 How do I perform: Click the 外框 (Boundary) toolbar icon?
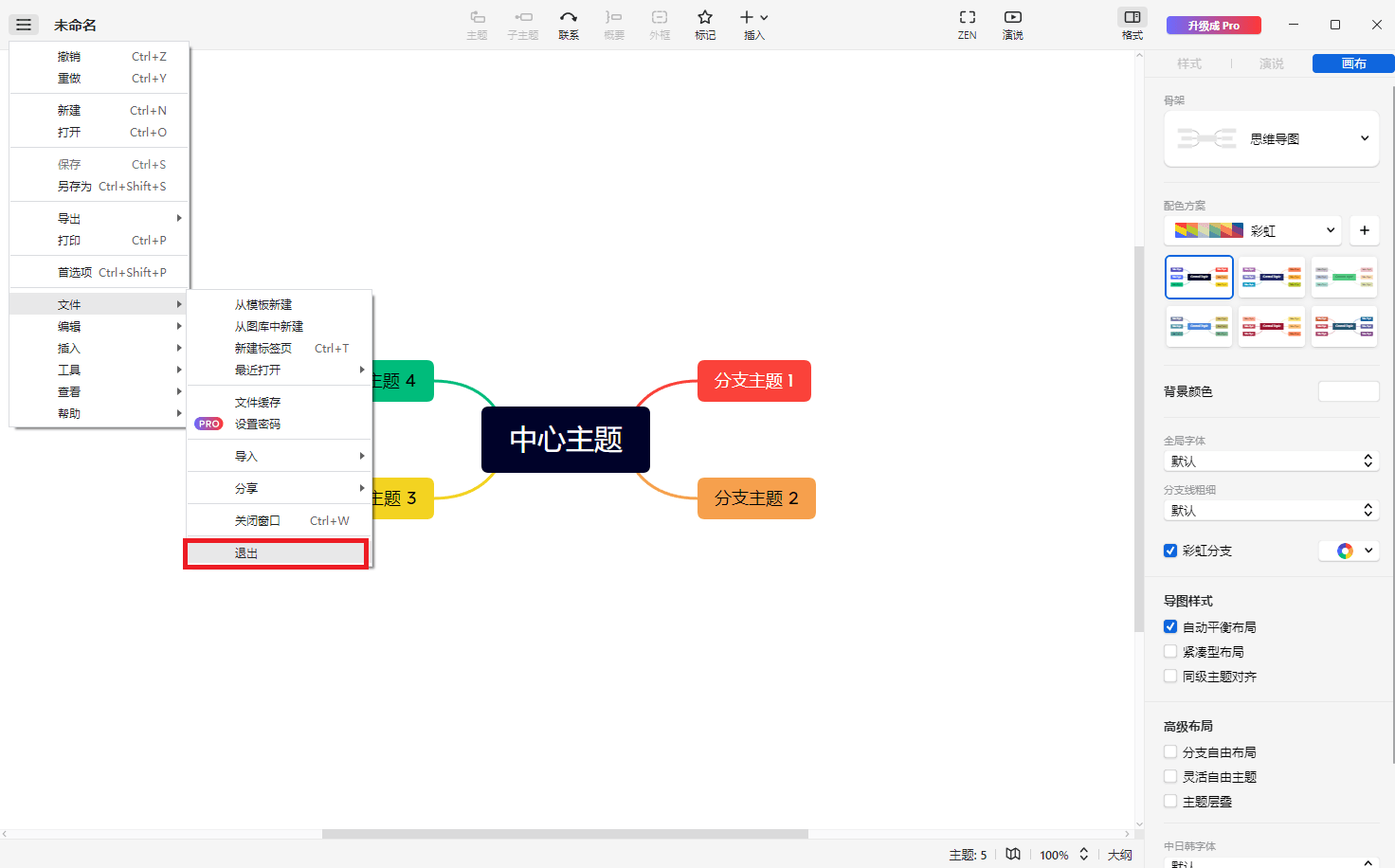click(660, 25)
